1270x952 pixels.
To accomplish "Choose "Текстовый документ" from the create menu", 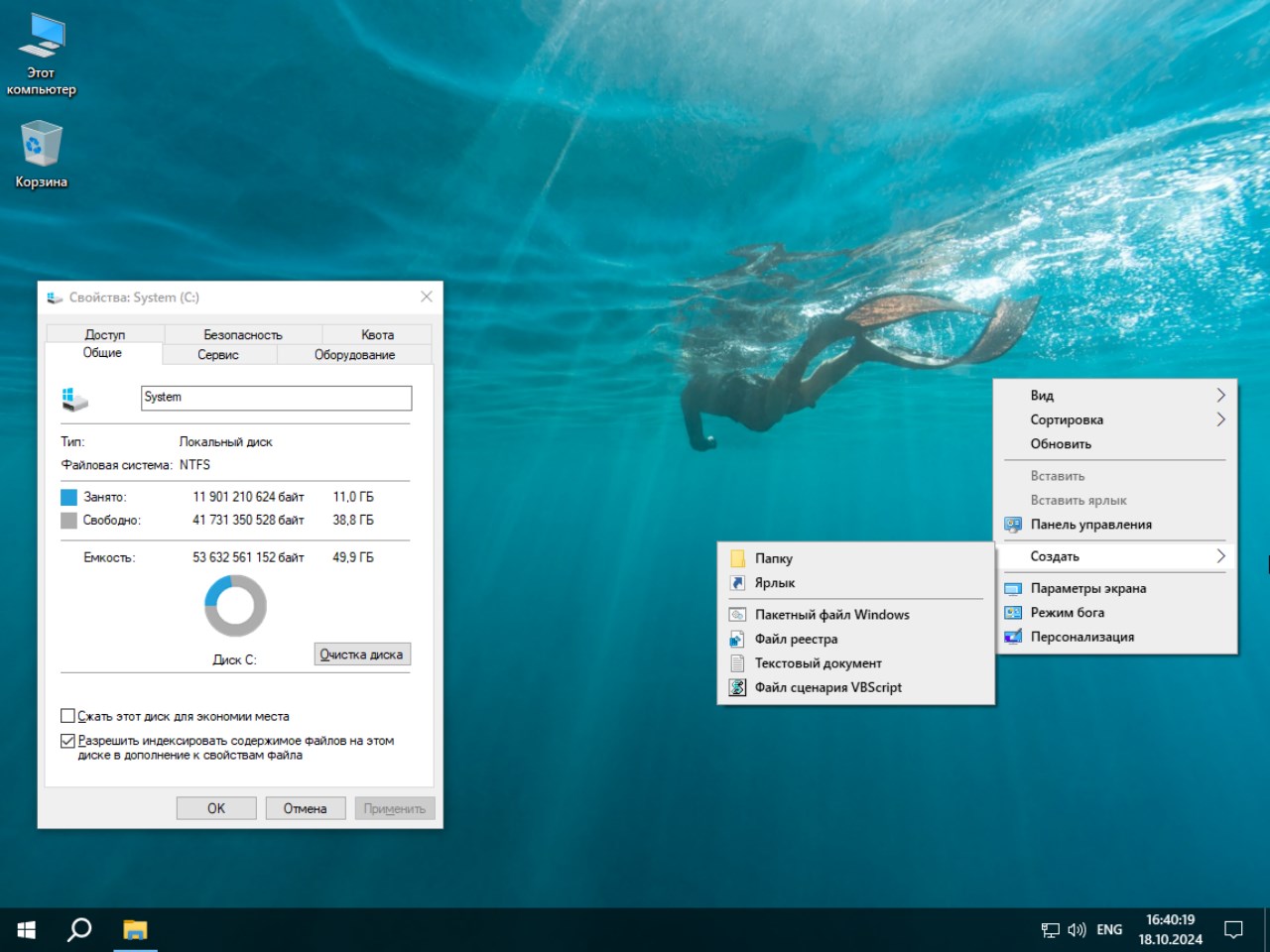I will (x=818, y=663).
